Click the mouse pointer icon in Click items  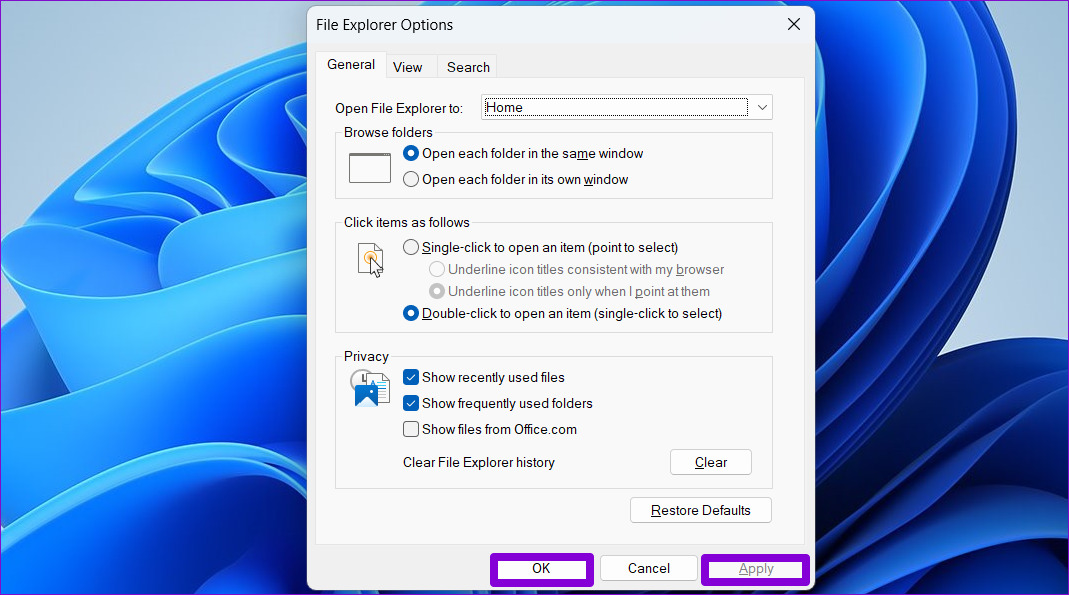click(369, 258)
